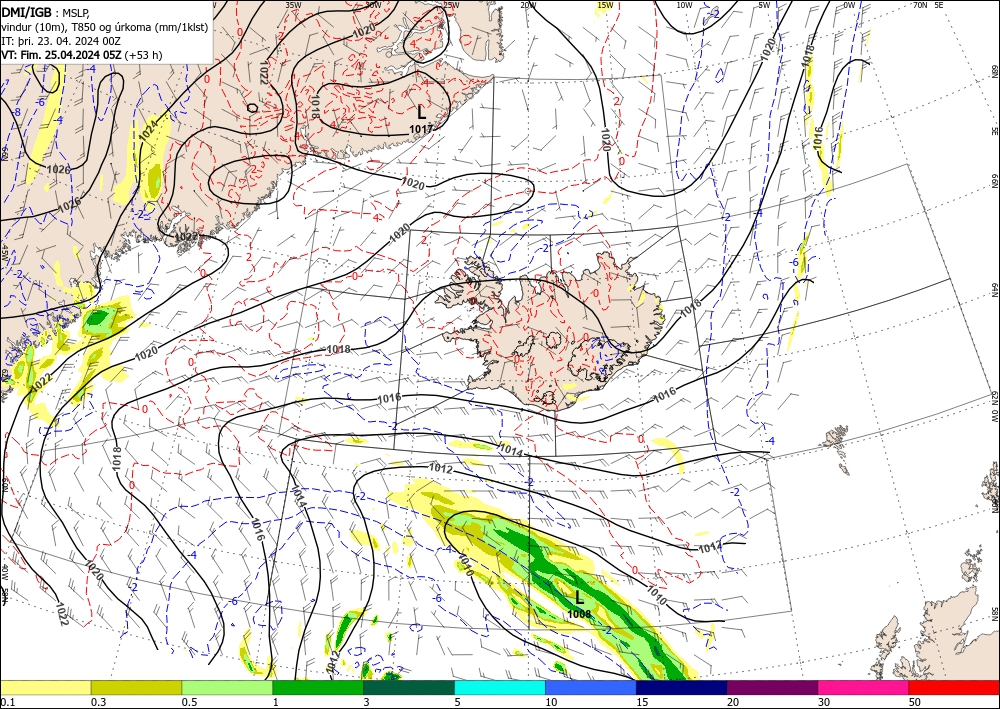Click the legend value "30"
The height and width of the screenshot is (709, 1000).
tap(825, 702)
